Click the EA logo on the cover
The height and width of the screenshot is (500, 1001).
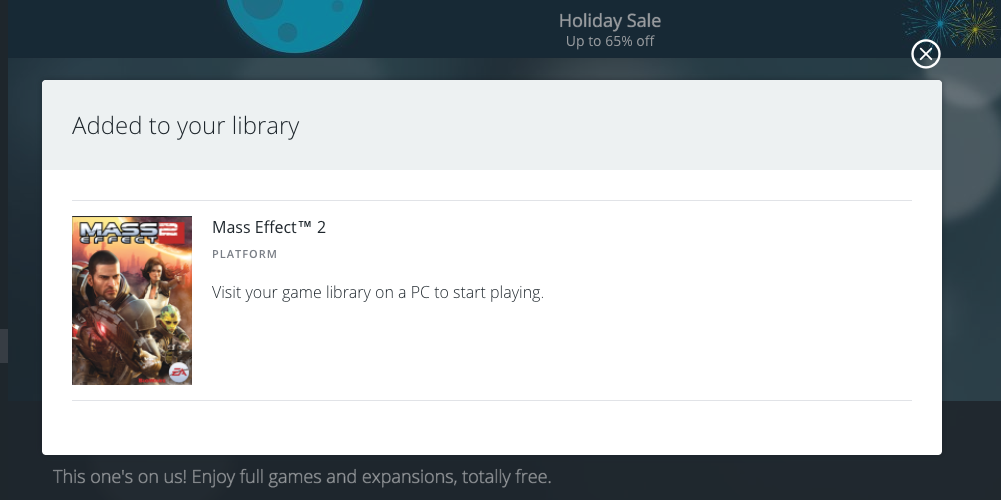pyautogui.click(x=179, y=371)
